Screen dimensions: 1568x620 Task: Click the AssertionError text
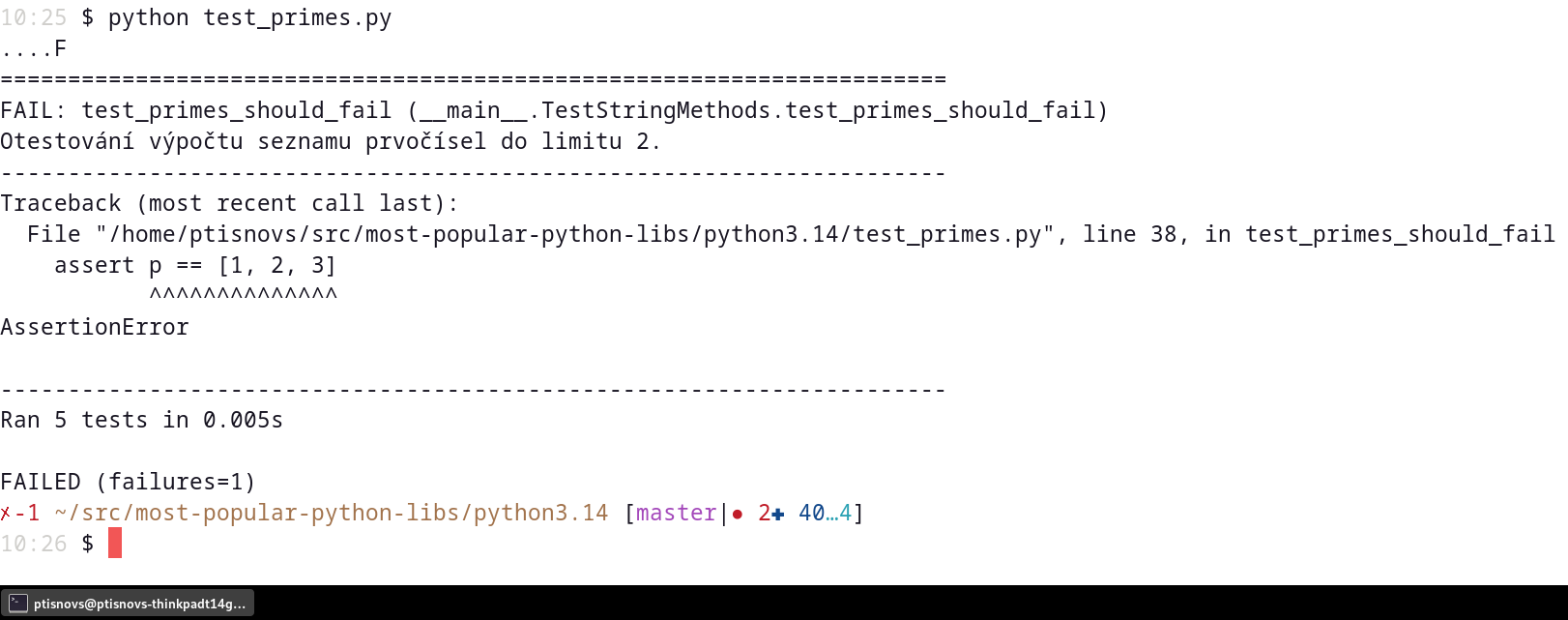point(95,328)
